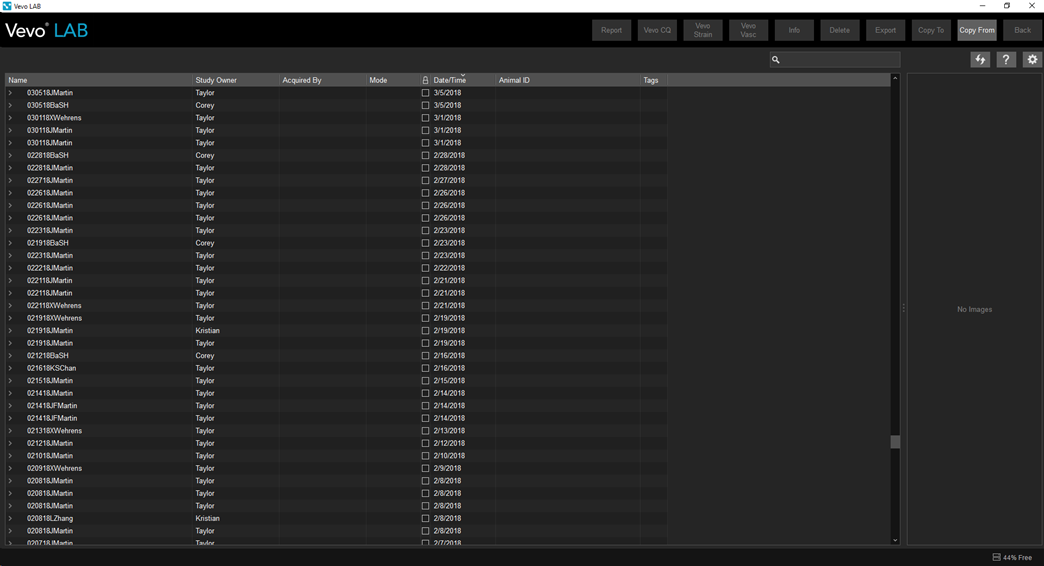Image resolution: width=1044 pixels, height=566 pixels.
Task: Select checkbox of 030118XWehrens row
Action: 425,118
